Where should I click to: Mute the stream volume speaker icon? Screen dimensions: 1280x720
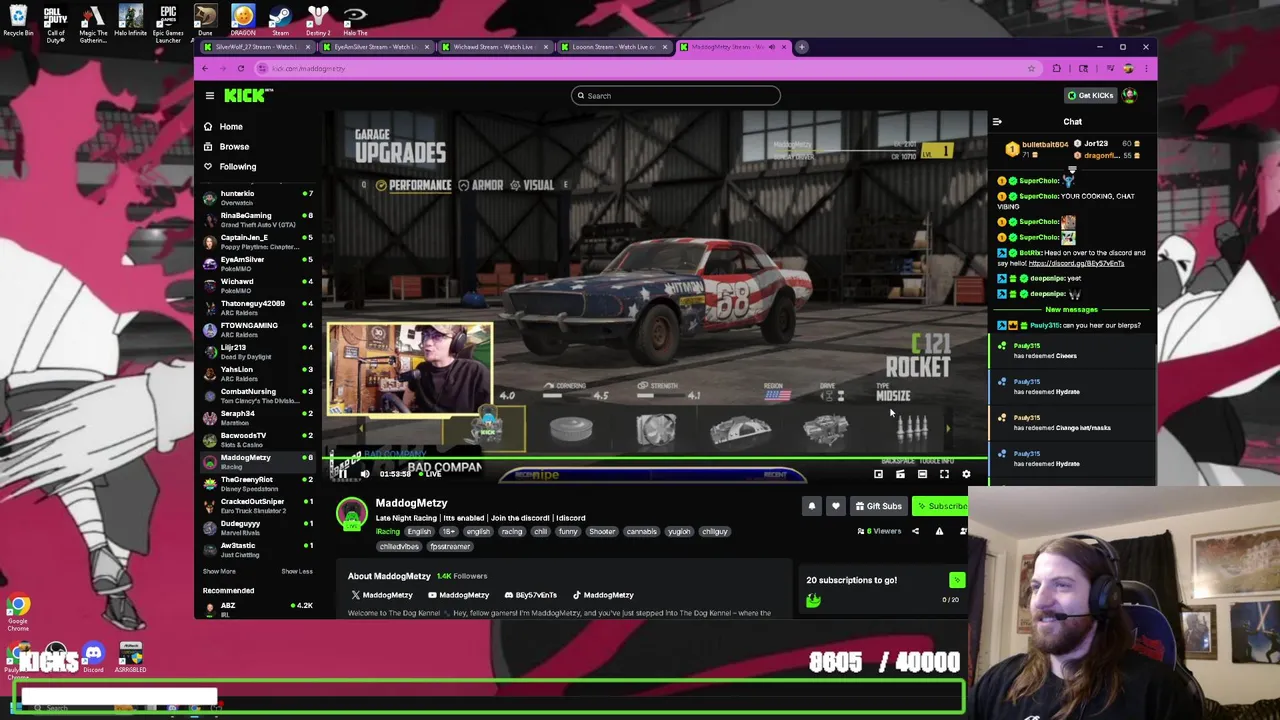365,474
